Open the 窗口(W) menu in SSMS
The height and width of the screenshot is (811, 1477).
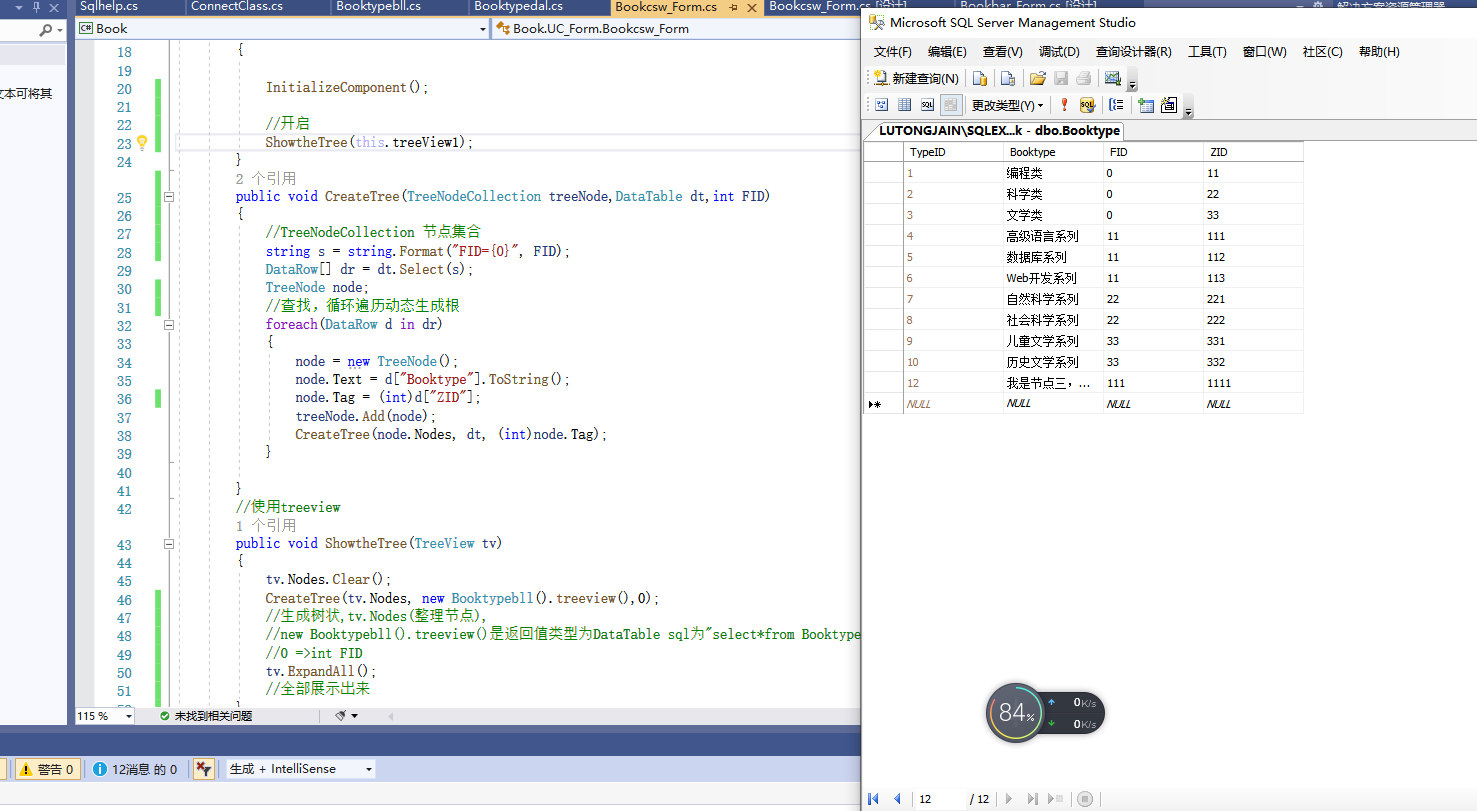(1265, 52)
